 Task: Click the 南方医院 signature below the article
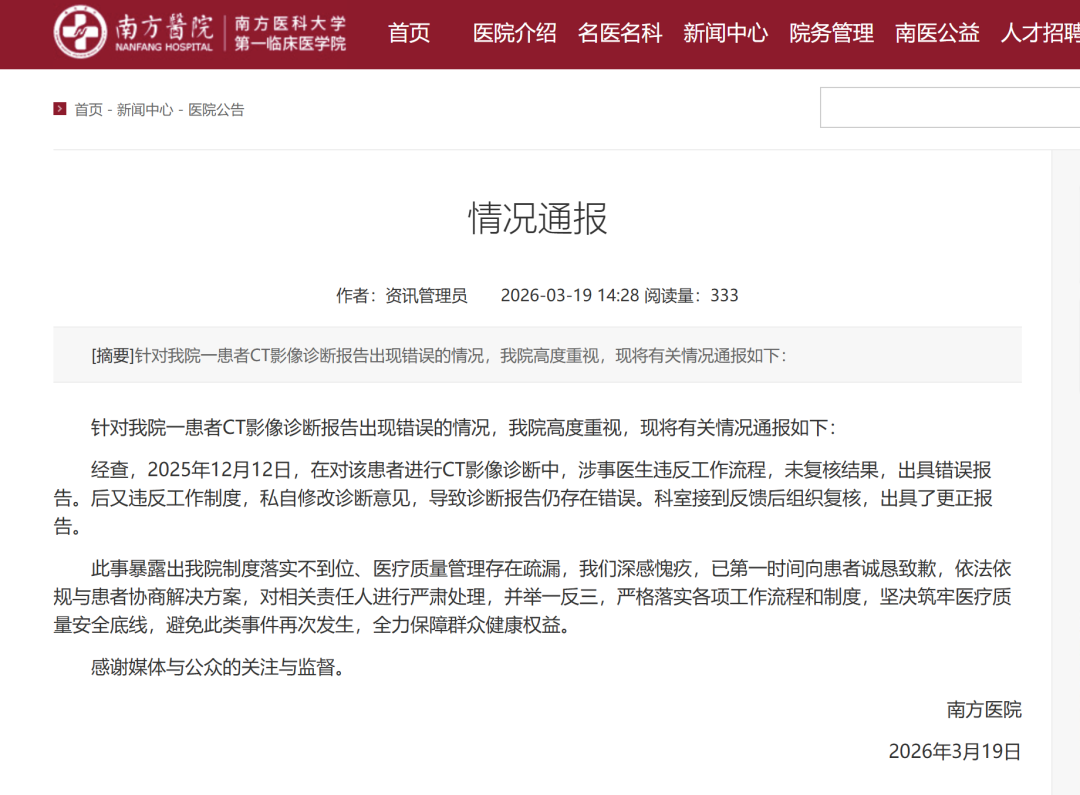pyautogui.click(x=984, y=710)
